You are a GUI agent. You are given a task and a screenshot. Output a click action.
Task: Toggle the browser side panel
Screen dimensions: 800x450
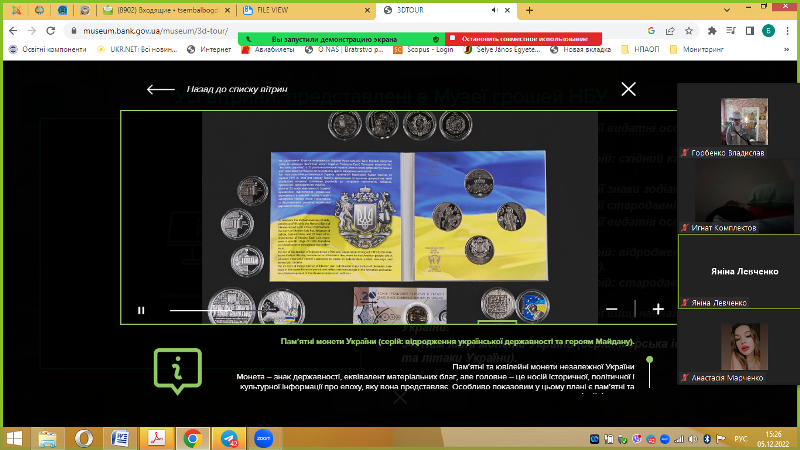749,31
